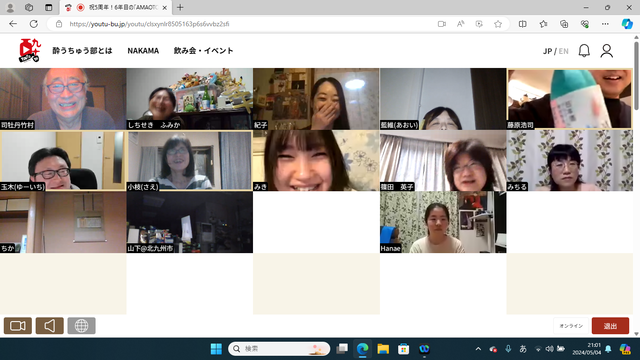Open the Copilot sidebar icon
640x360 pixels.
pyautogui.click(x=627, y=24)
